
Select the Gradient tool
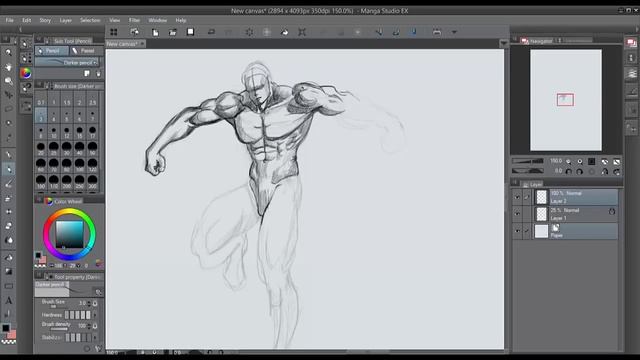[8, 271]
